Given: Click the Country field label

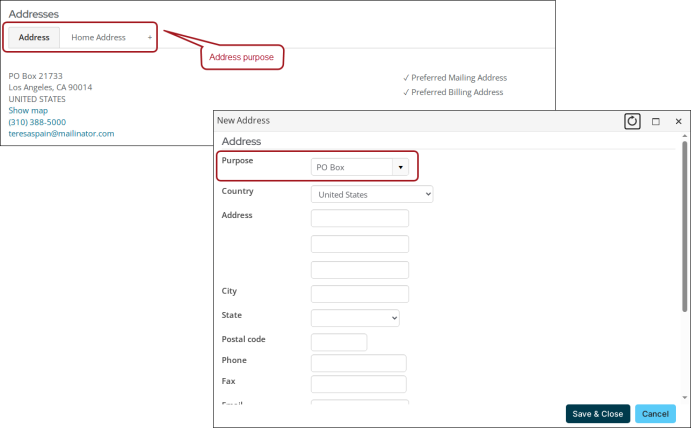Looking at the screenshot, I should [x=238, y=191].
